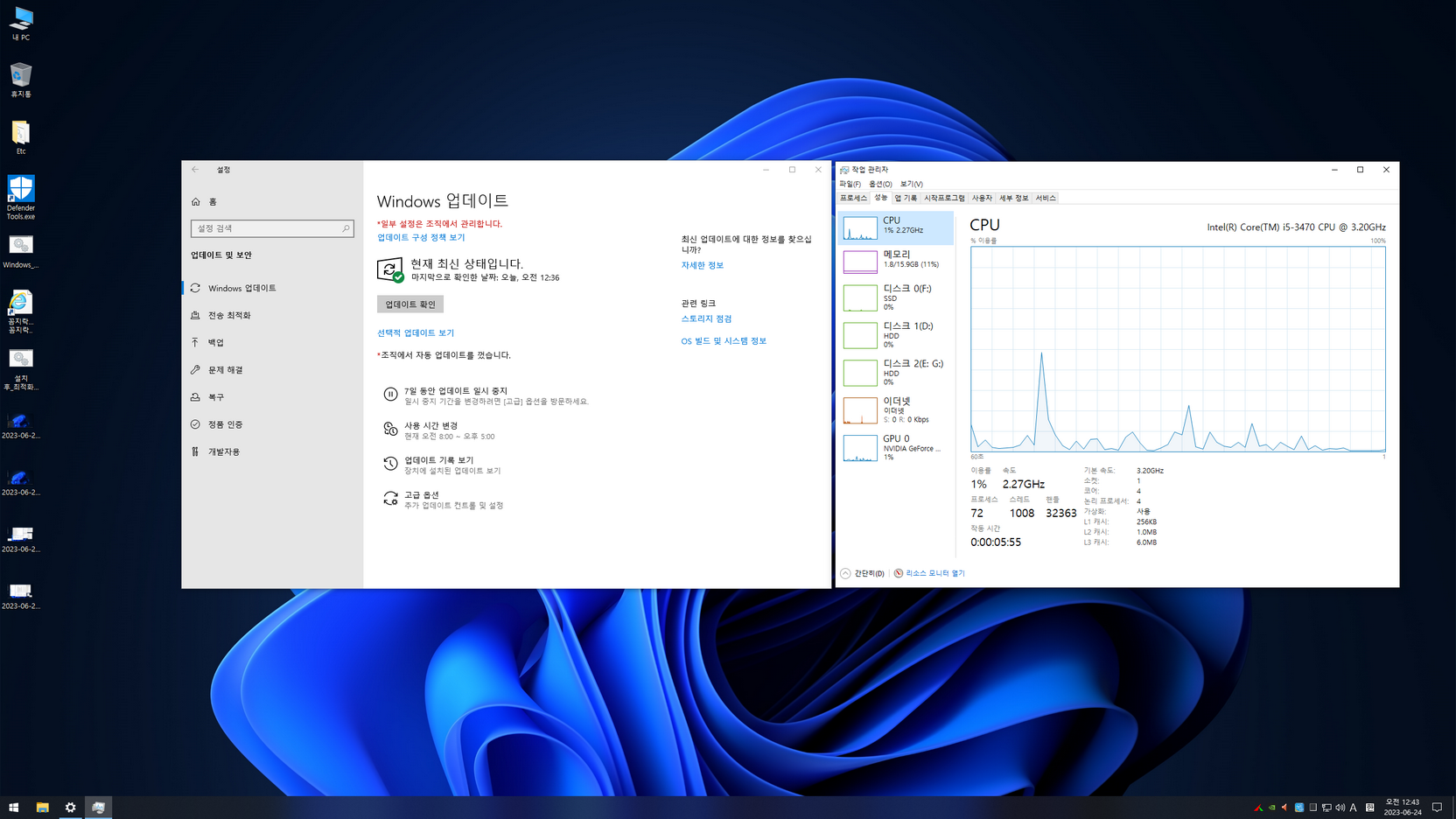Screen dimensions: 1456x819
Task: Select 이더넷 in performance list
Action: [896, 410]
